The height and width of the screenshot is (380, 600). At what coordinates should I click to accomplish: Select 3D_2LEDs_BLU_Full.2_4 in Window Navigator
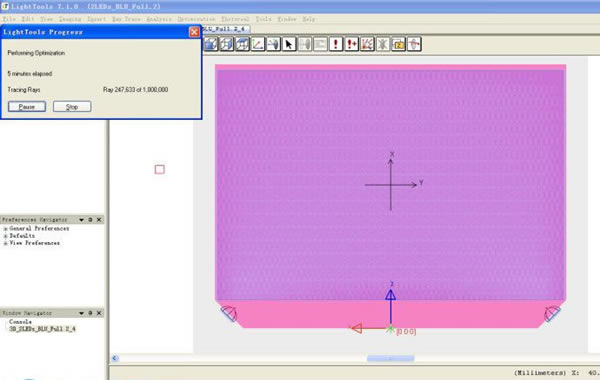click(x=42, y=329)
